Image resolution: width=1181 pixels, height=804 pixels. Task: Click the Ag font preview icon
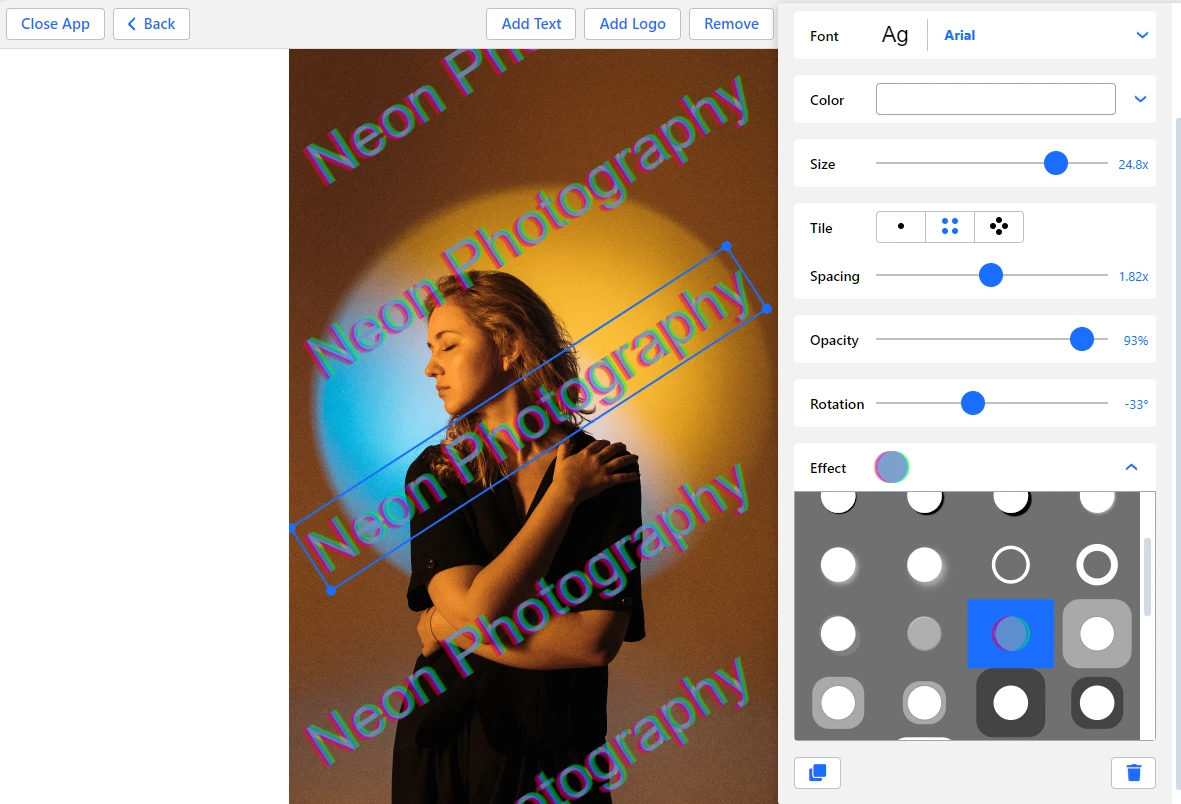[x=895, y=34]
